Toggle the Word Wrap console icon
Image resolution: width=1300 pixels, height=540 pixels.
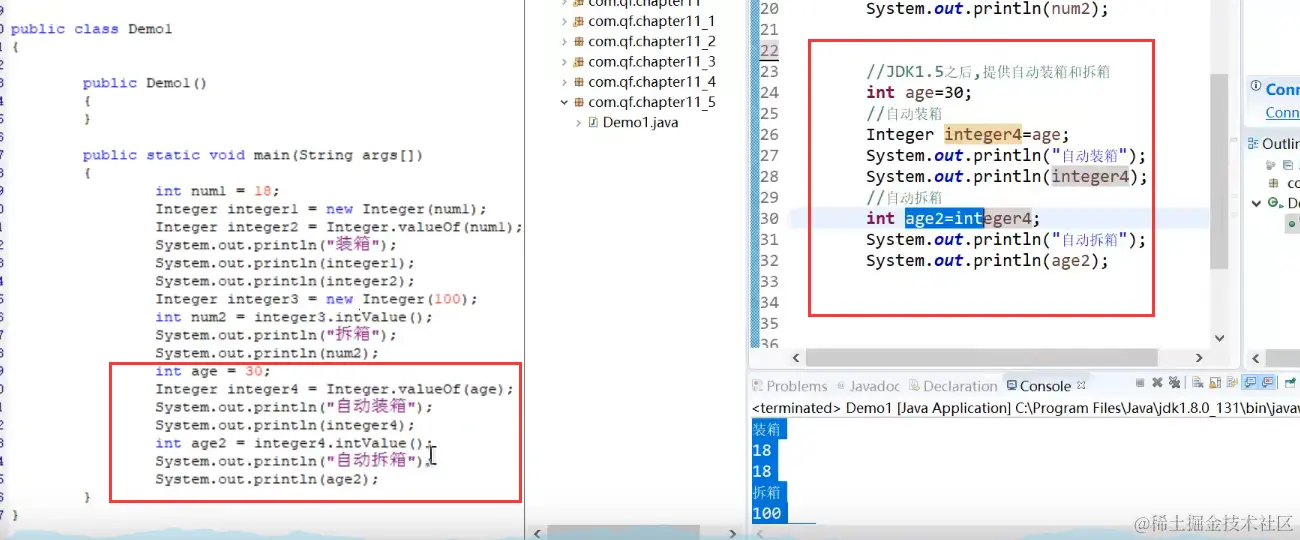click(1232, 382)
